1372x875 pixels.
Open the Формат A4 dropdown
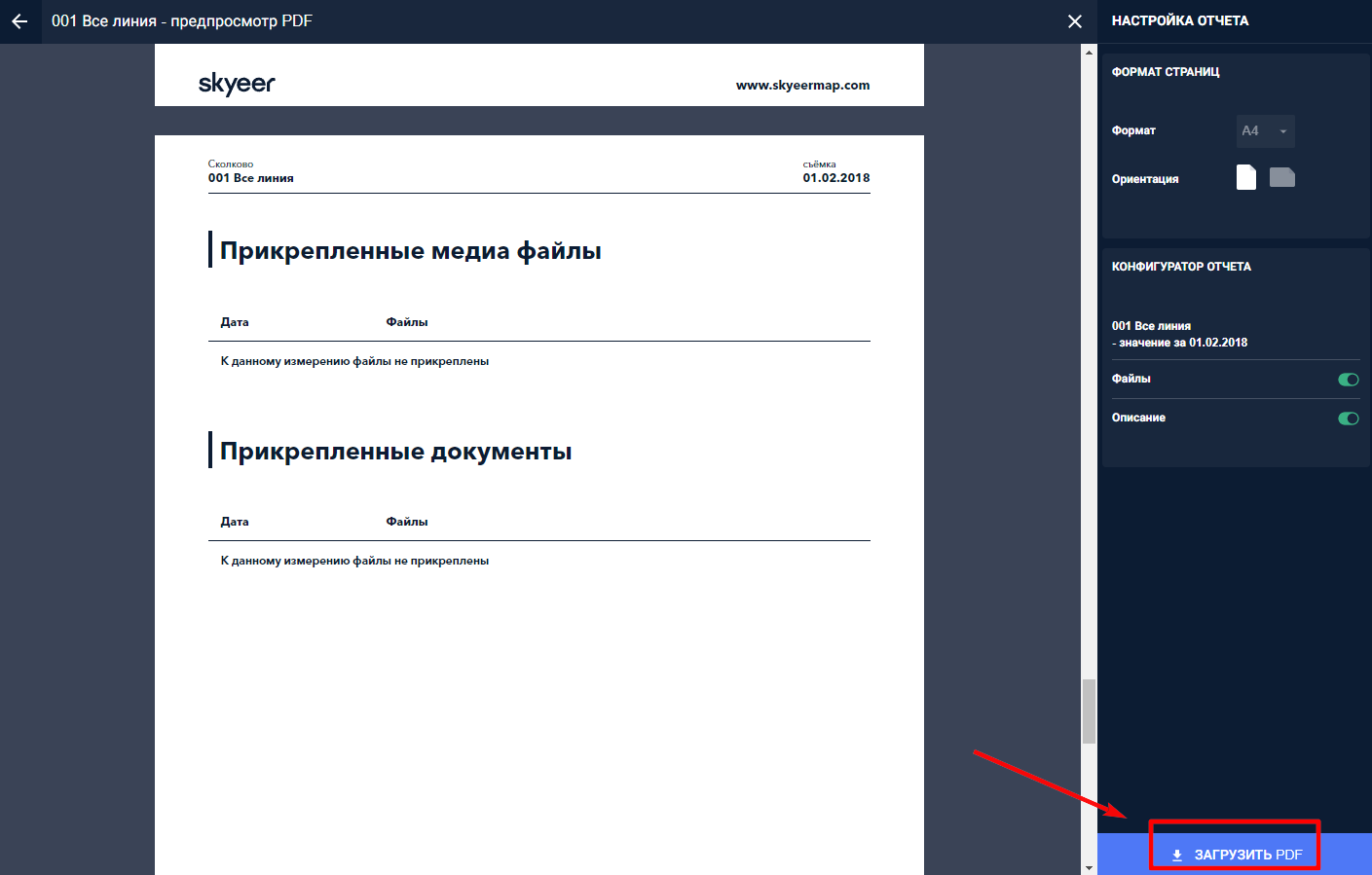1264,130
